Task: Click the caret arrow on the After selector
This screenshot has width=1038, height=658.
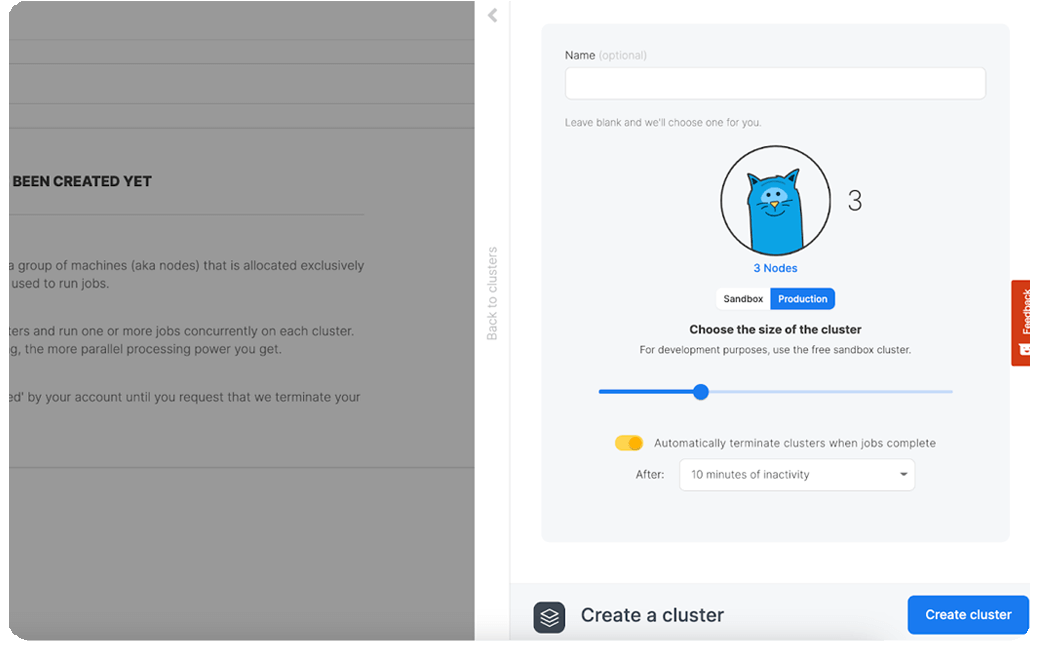Action: [903, 474]
